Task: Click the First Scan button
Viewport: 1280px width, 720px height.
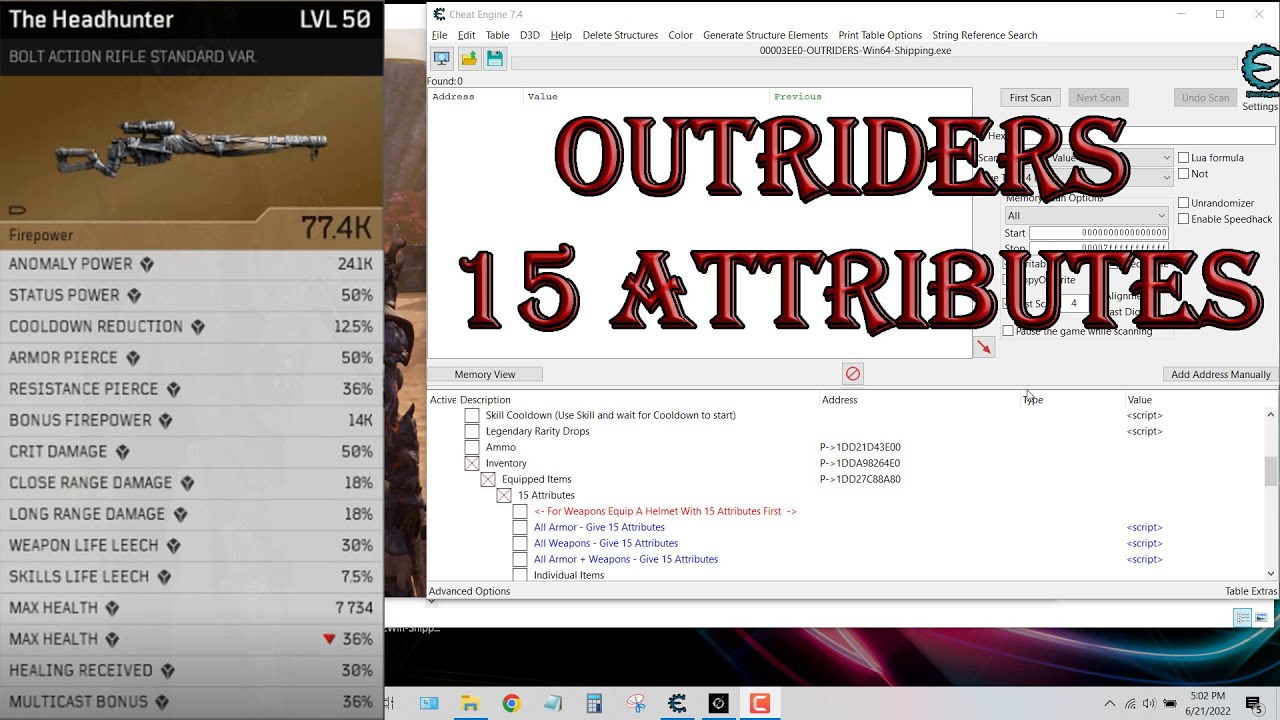Action: pyautogui.click(x=1030, y=97)
